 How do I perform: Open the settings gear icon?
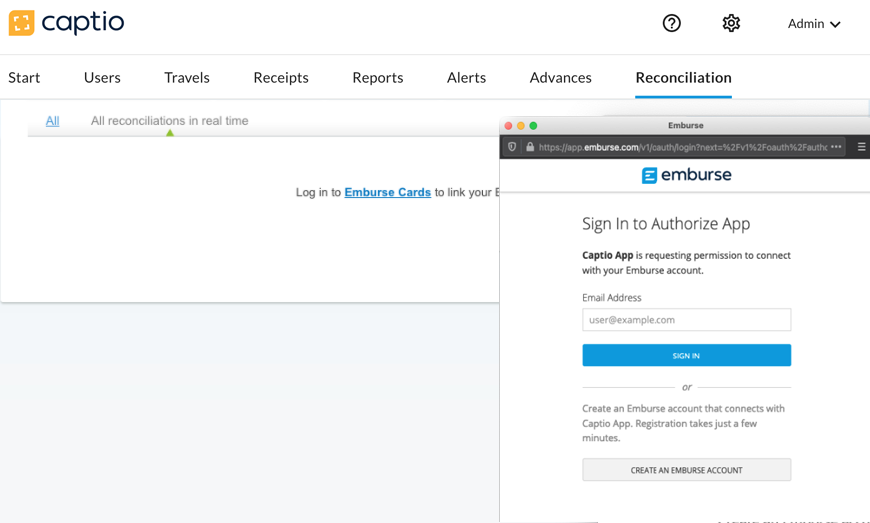[731, 23]
